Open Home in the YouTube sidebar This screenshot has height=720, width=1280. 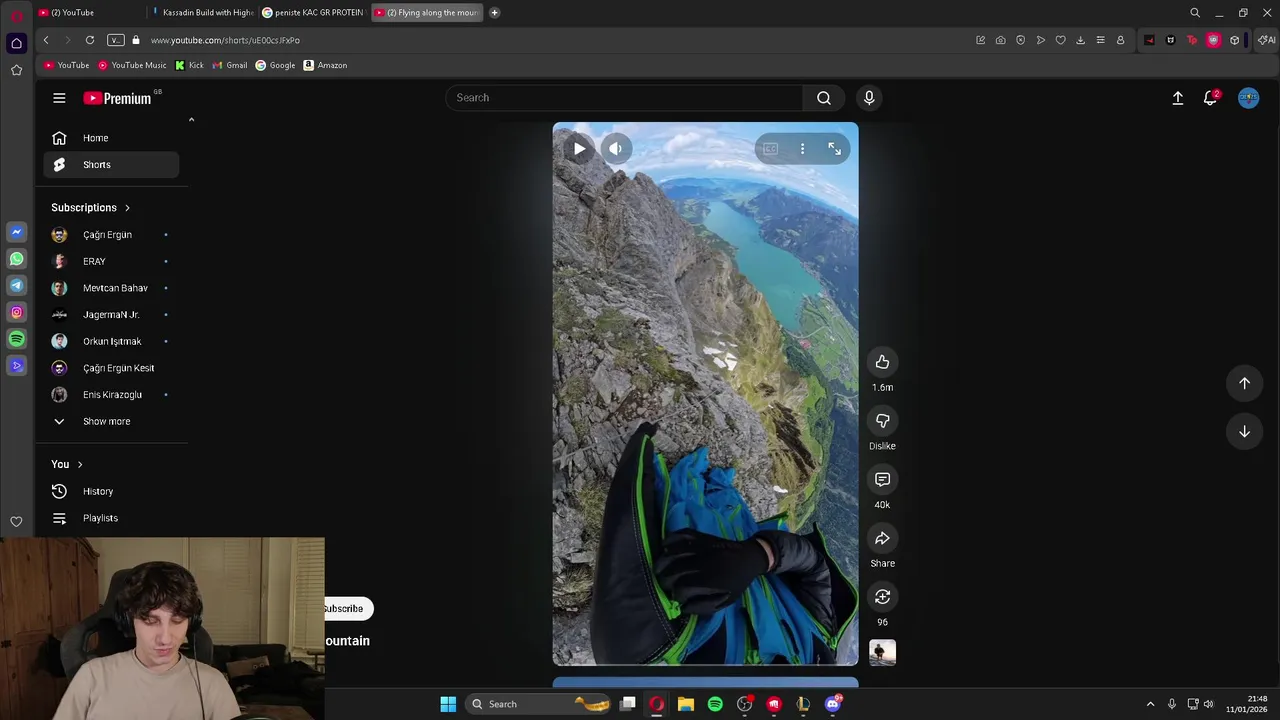(x=111, y=138)
